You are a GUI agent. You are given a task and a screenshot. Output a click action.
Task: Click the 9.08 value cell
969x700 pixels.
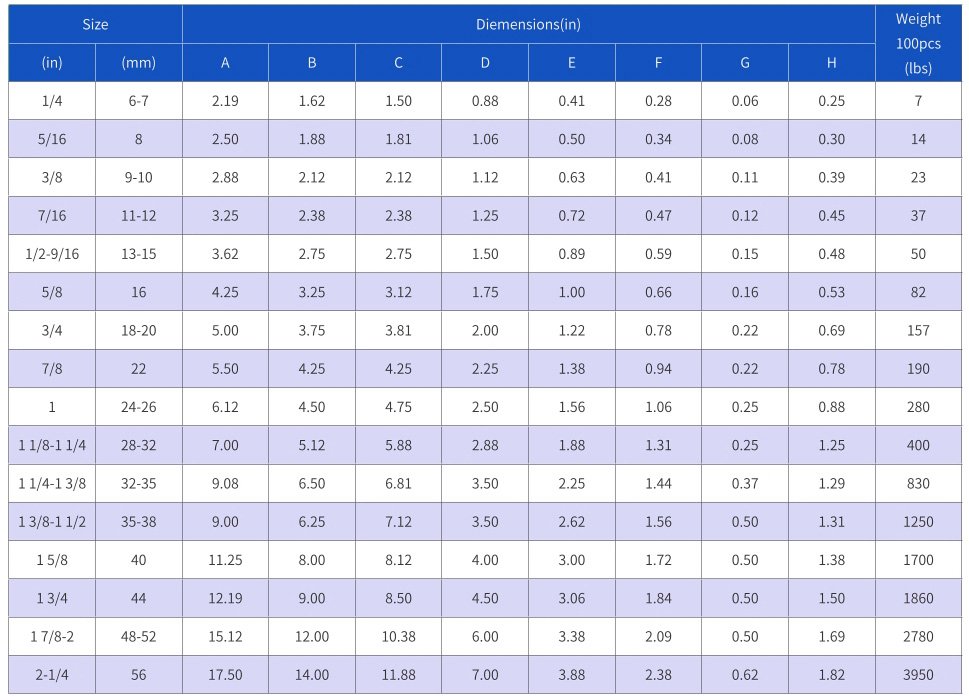(x=225, y=484)
